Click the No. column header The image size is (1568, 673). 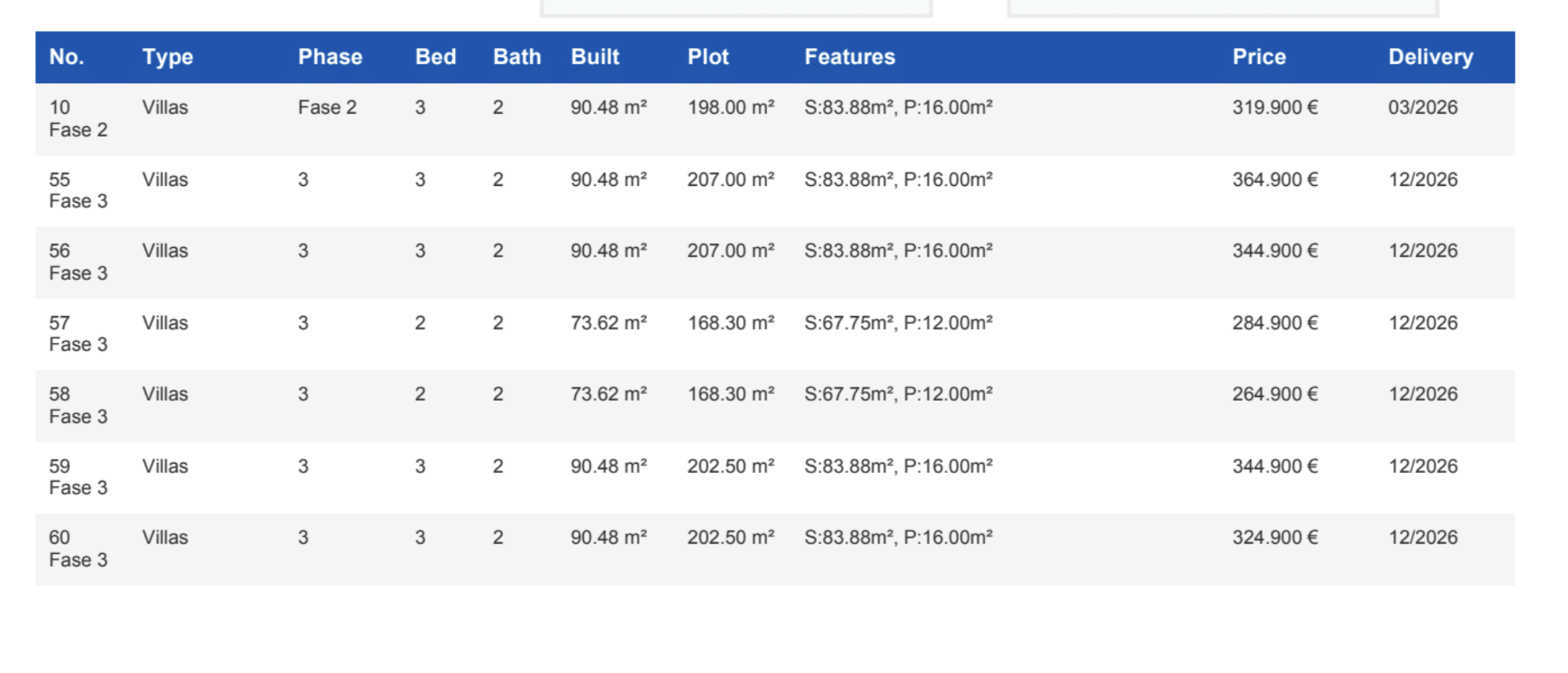[67, 57]
